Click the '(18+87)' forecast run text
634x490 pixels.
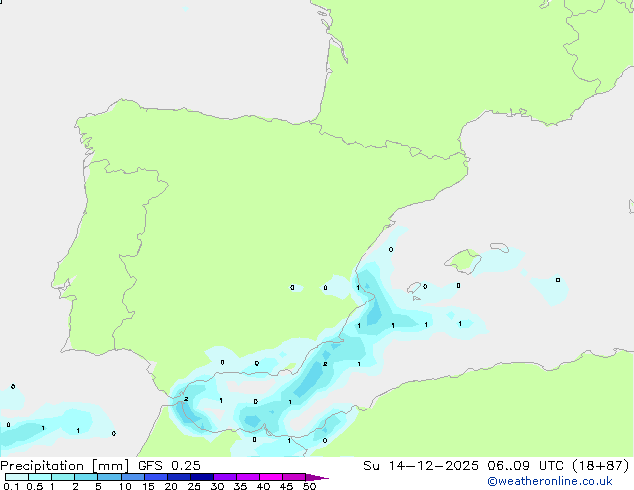point(601,466)
